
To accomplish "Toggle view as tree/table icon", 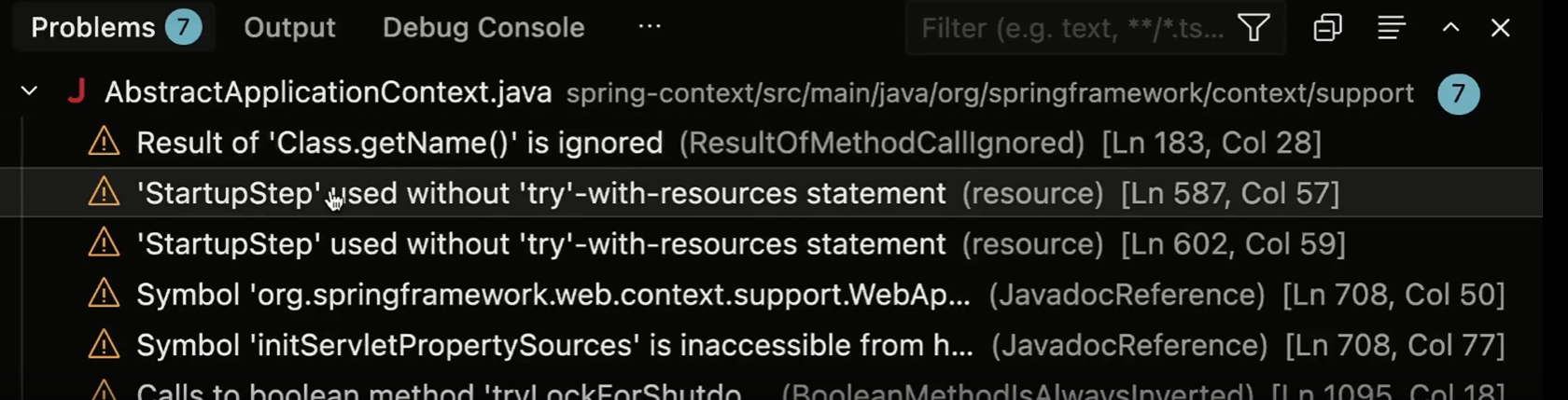I will coord(1391,28).
